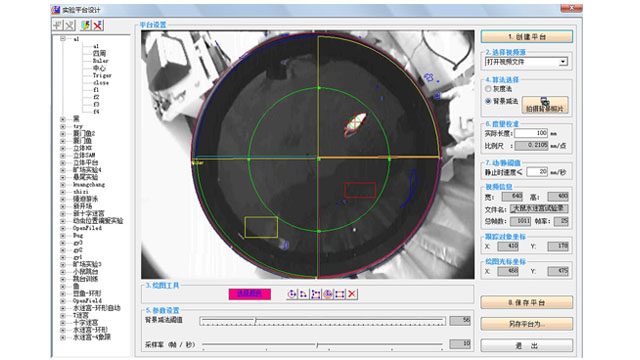640x360 pixels.
Task: Click the colorful zone icon above tree
Action: click(x=85, y=25)
